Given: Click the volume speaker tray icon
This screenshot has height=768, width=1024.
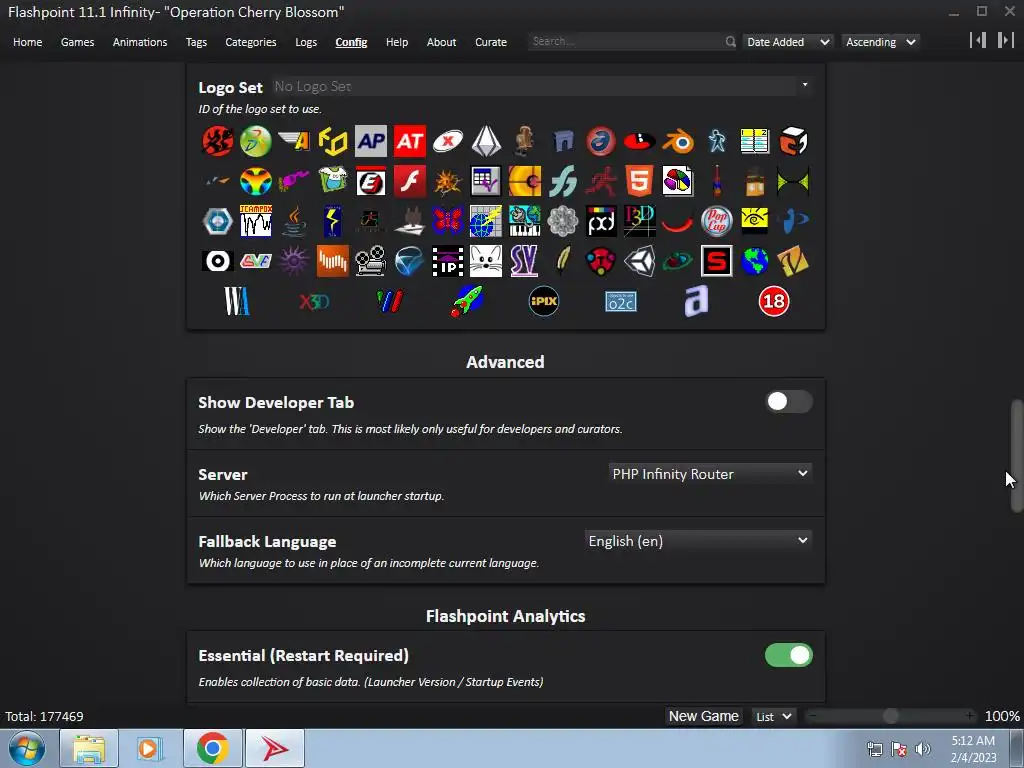Looking at the screenshot, I should [923, 749].
